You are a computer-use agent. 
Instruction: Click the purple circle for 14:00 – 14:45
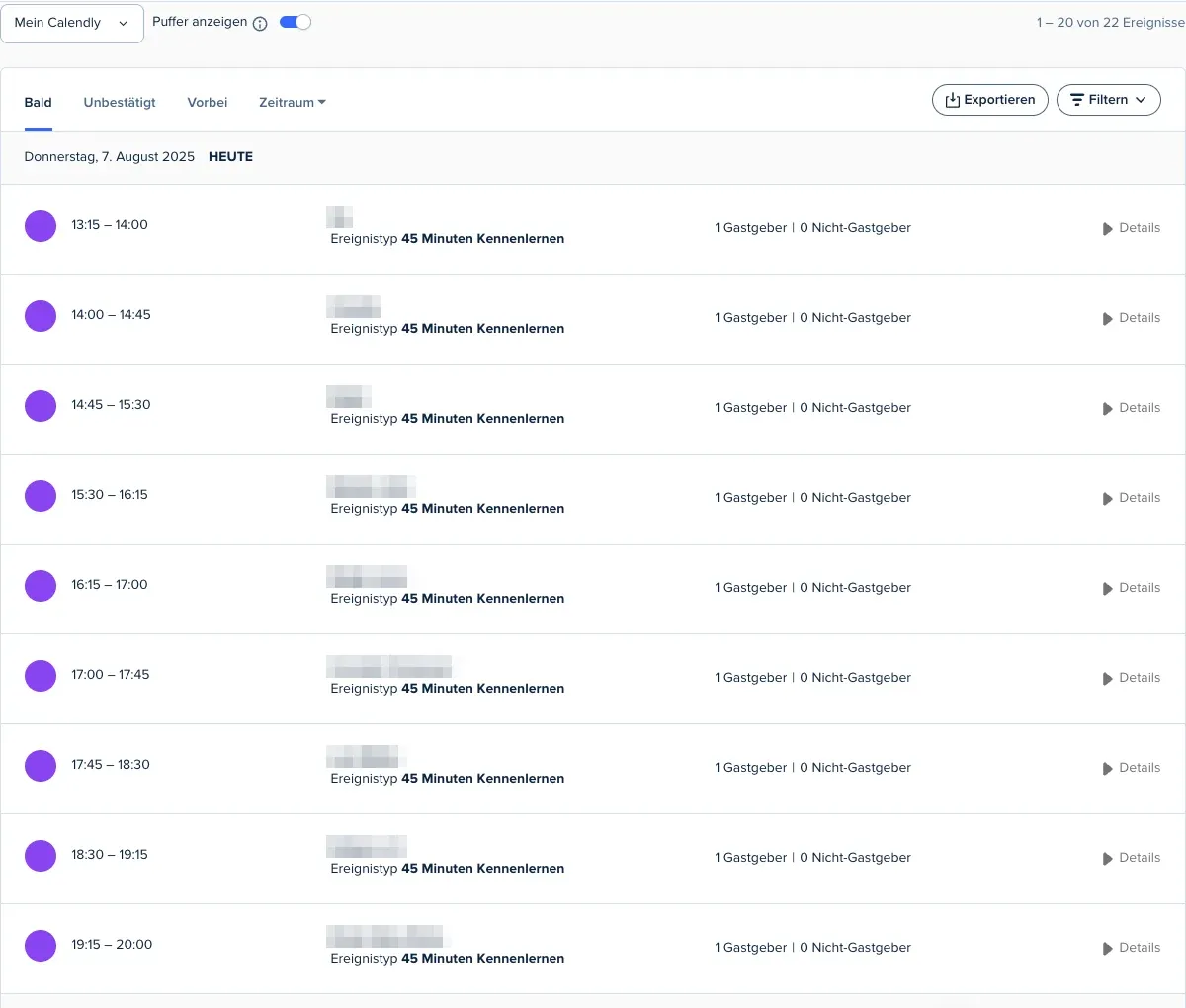point(41,316)
